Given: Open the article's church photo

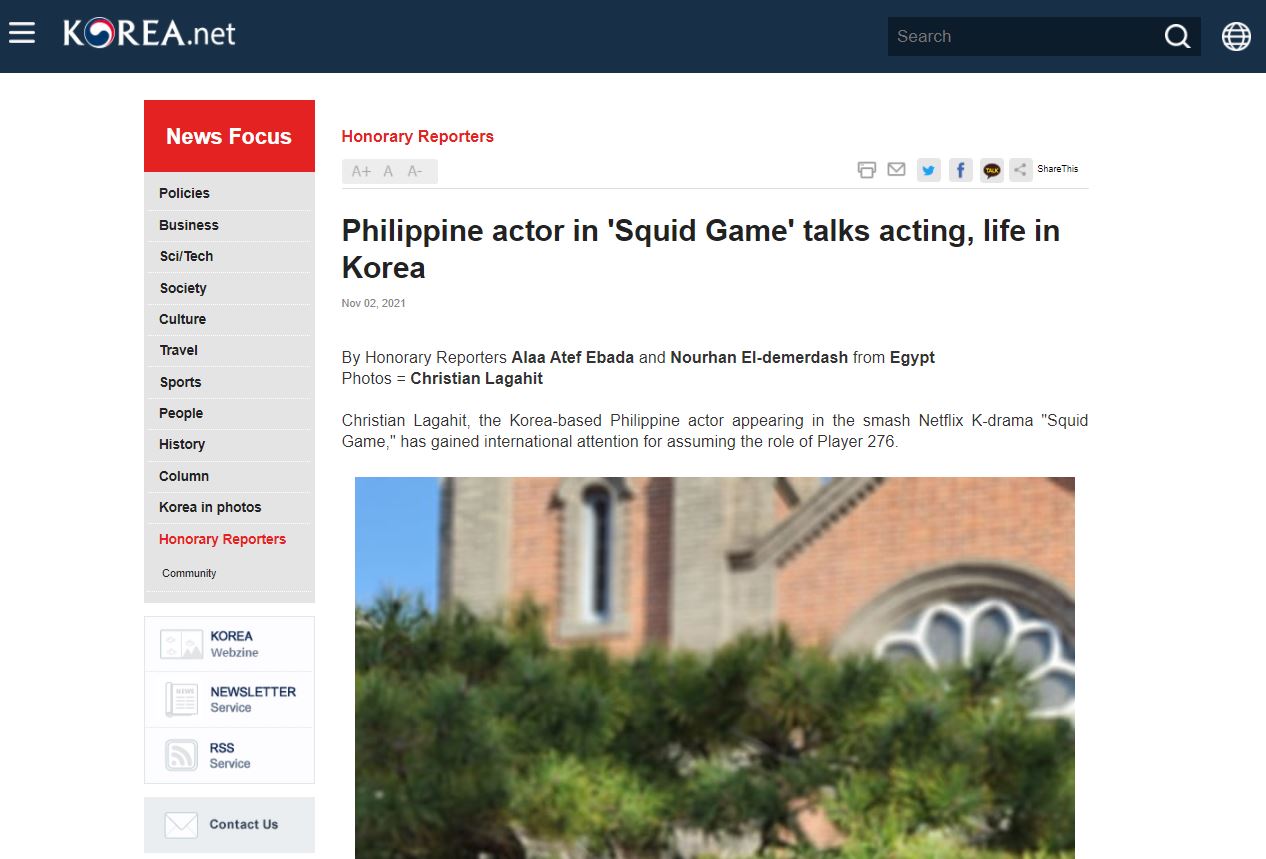Looking at the screenshot, I should (715, 668).
